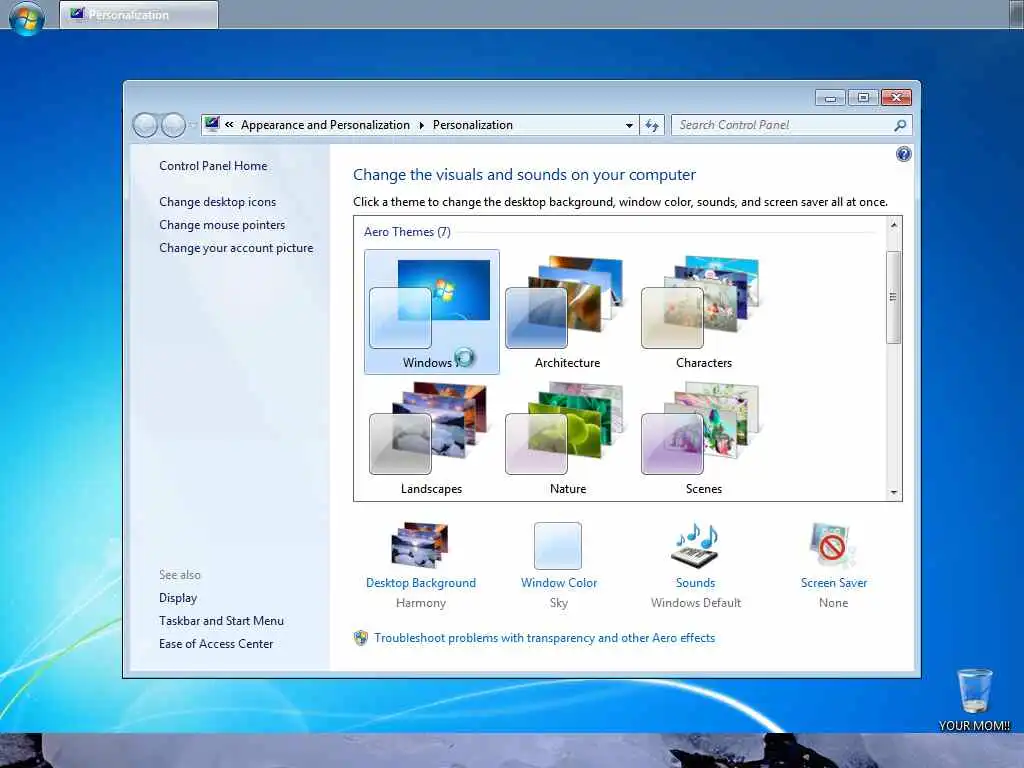Click the theme list scrollbar thumb
This screenshot has height=768, width=1024.
pyautogui.click(x=893, y=296)
